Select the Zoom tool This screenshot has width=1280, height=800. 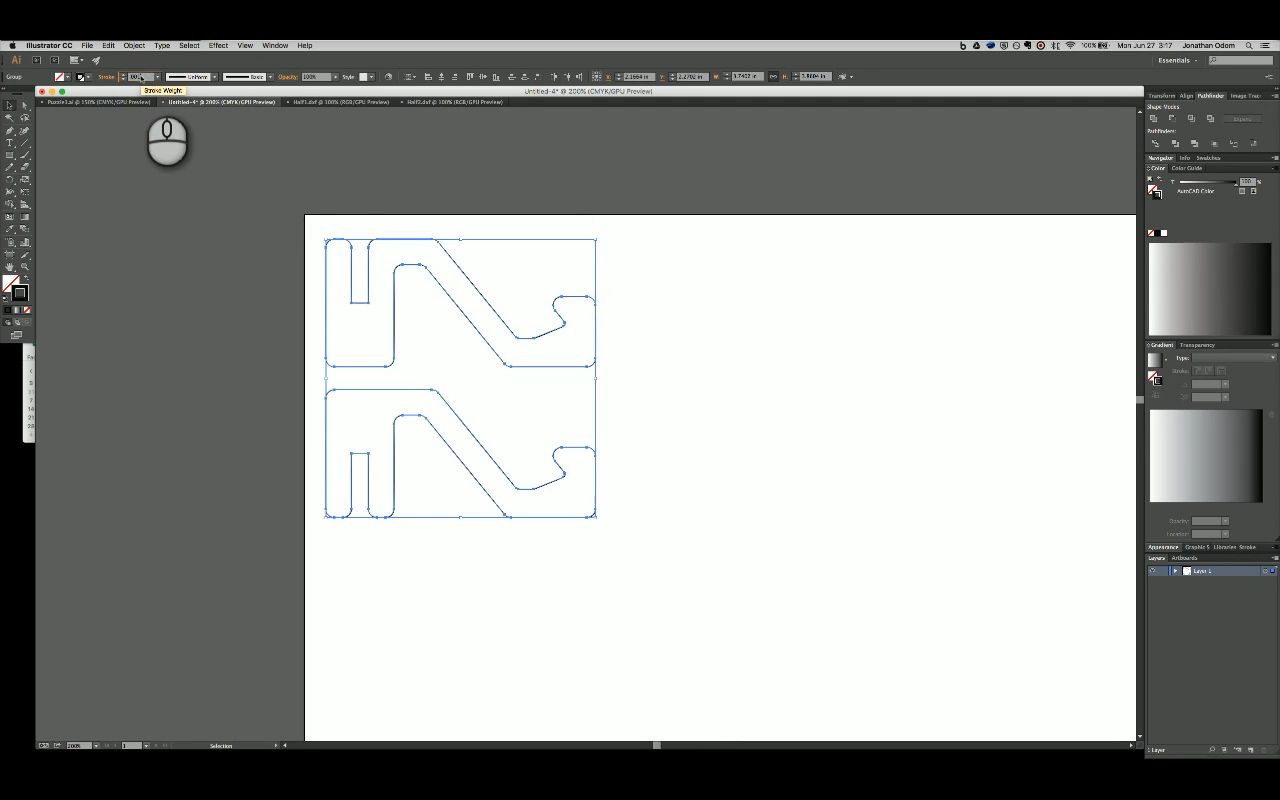point(25,267)
